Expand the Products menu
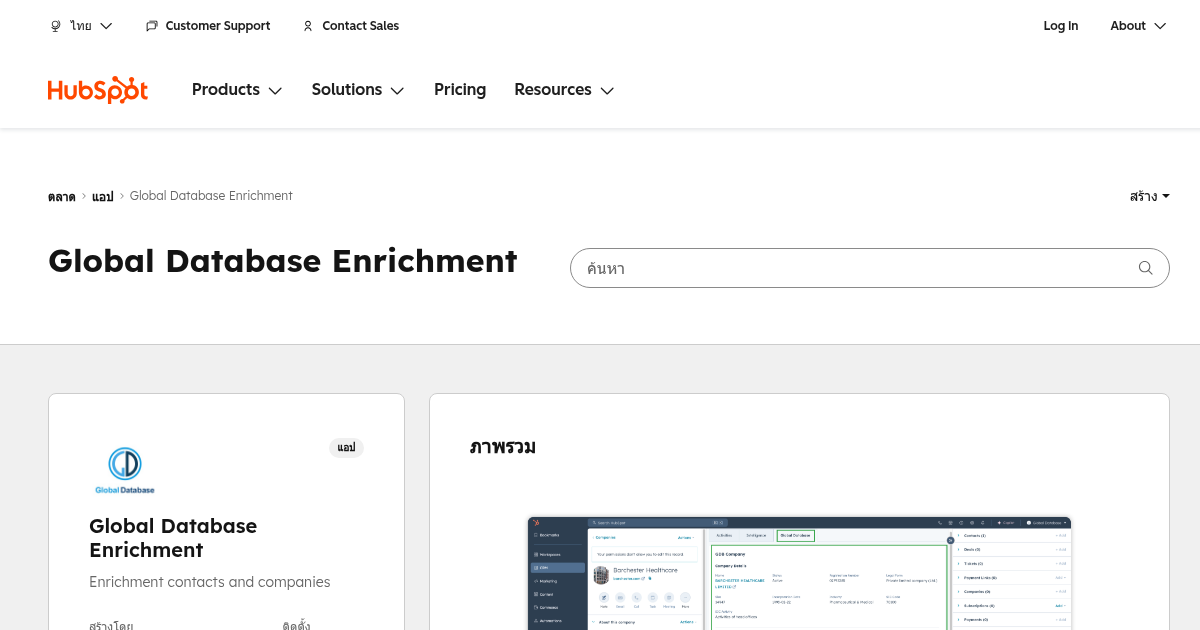 237,90
